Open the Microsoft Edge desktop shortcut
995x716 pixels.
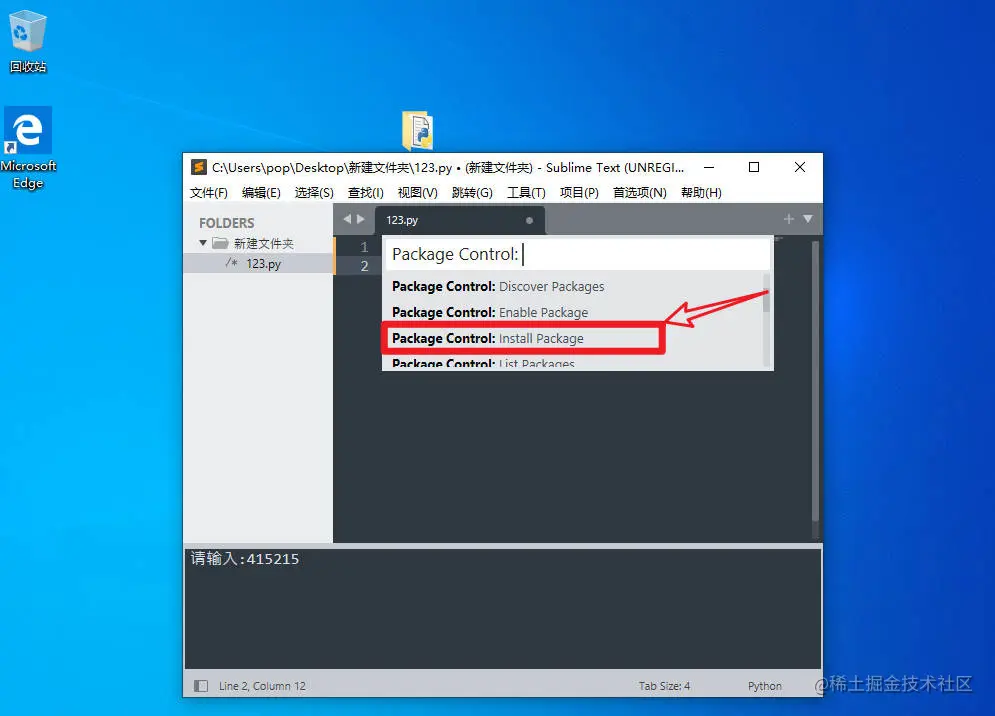point(28,147)
